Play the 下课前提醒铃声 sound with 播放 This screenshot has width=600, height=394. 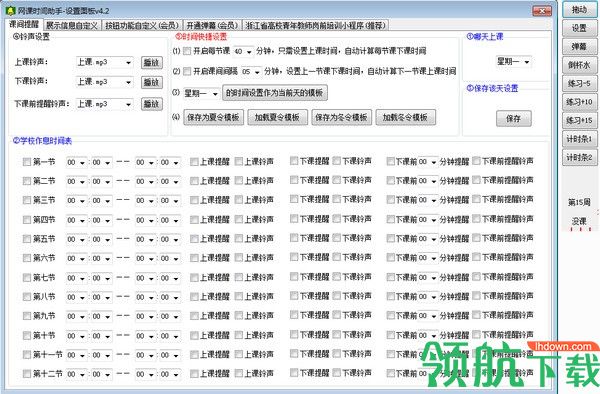152,104
